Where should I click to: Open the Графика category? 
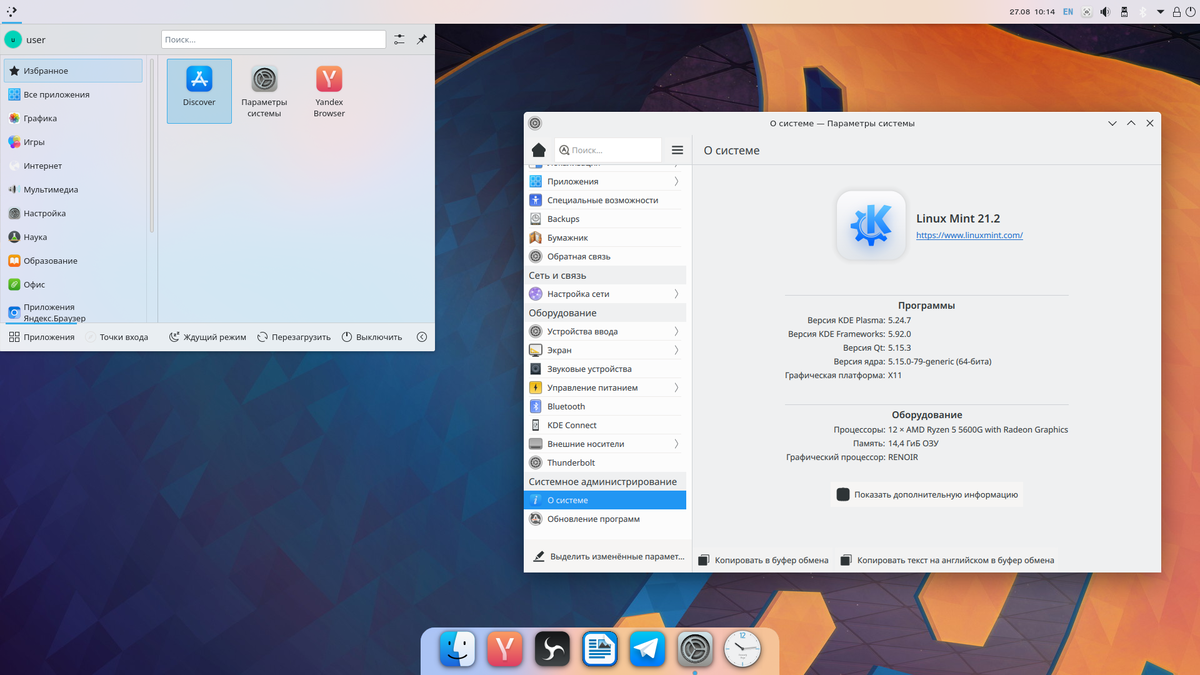[73, 118]
